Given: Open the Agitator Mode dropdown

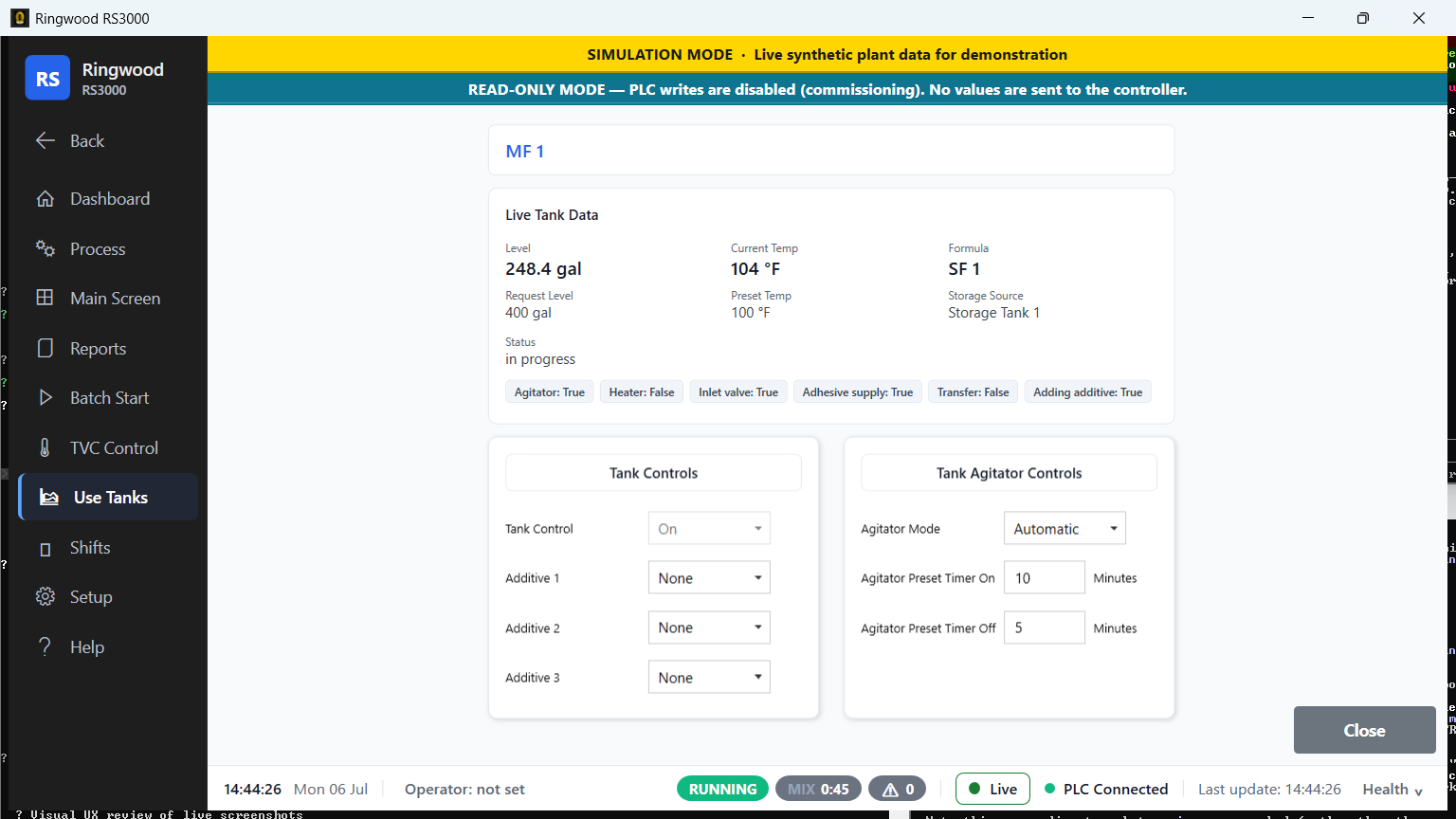Looking at the screenshot, I should 1065,529.
